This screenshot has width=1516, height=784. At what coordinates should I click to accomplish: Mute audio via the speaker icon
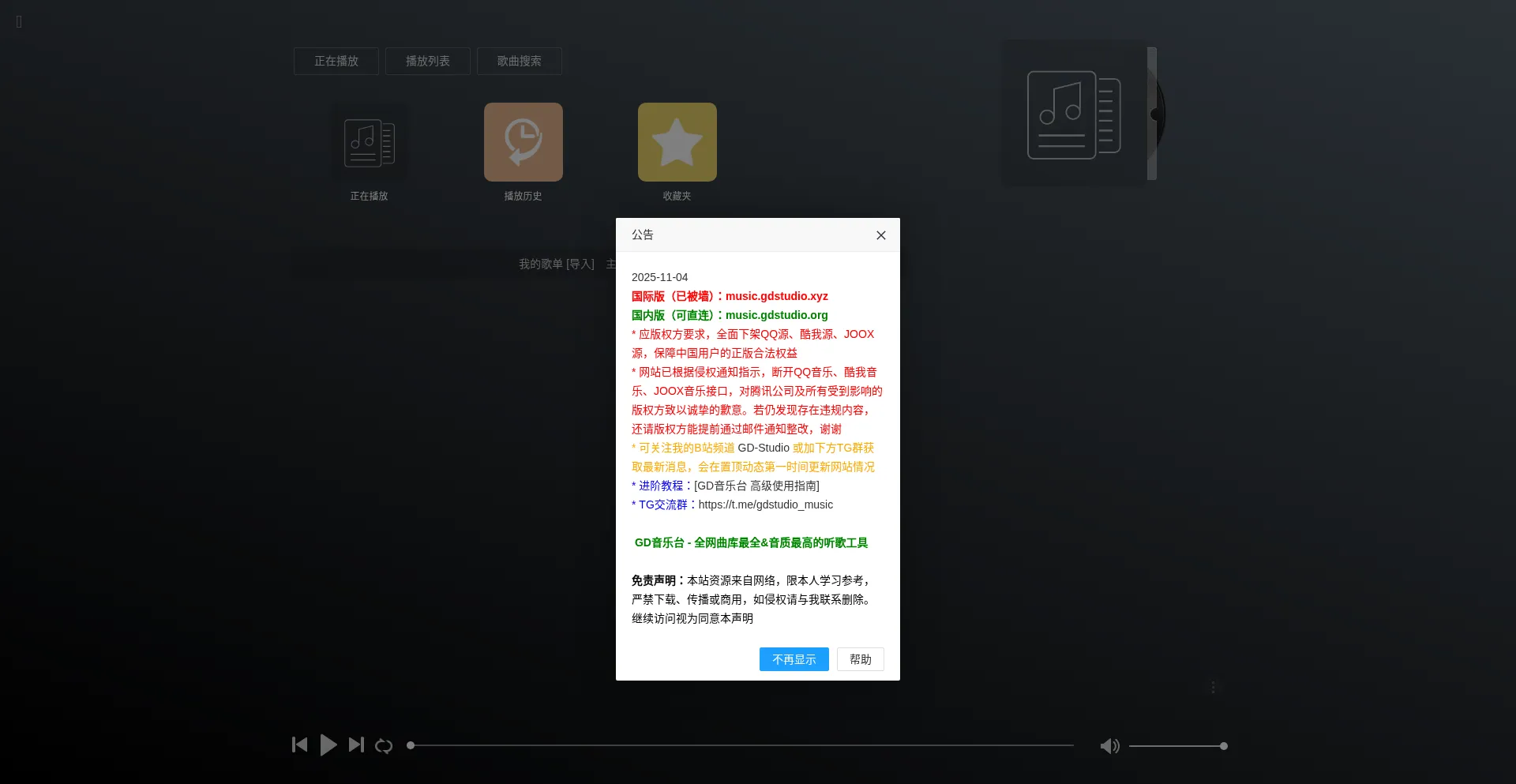[1110, 746]
